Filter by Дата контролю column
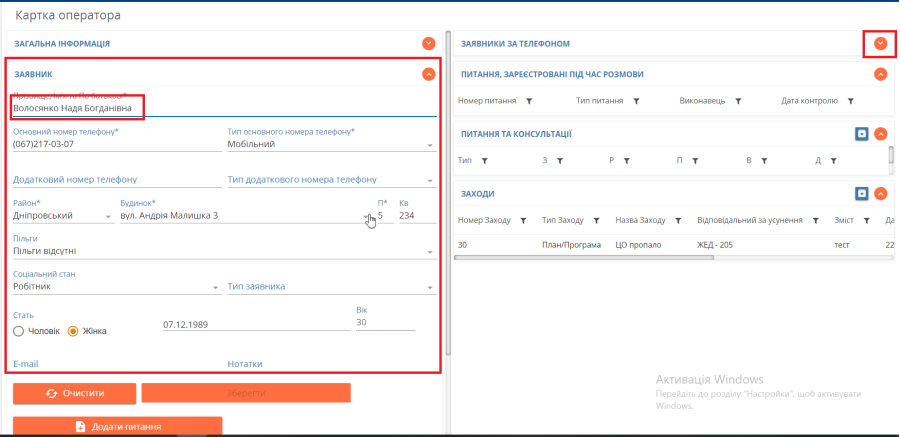This screenshot has width=900, height=437. click(850, 101)
